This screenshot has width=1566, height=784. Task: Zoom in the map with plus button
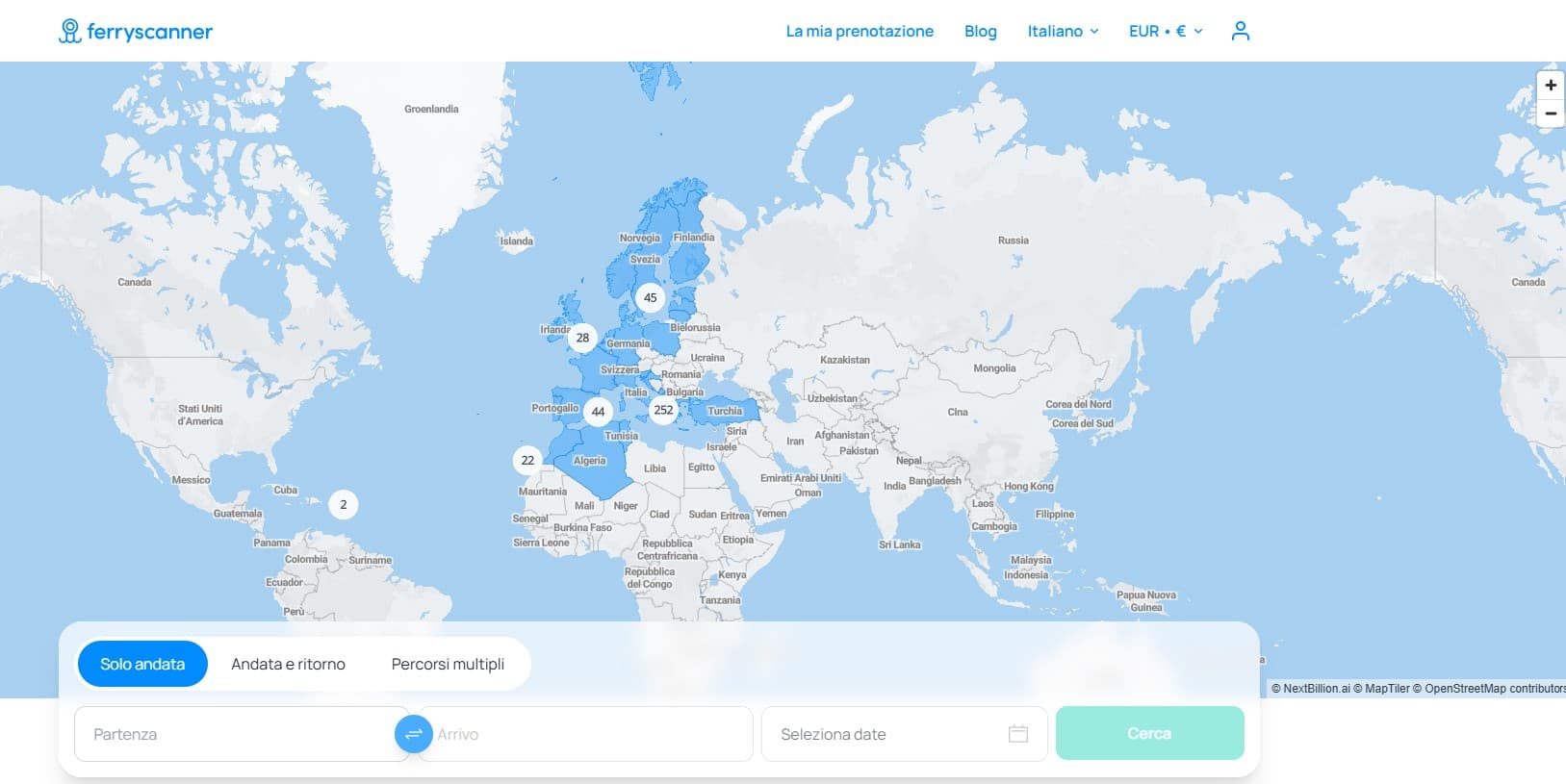(1550, 86)
